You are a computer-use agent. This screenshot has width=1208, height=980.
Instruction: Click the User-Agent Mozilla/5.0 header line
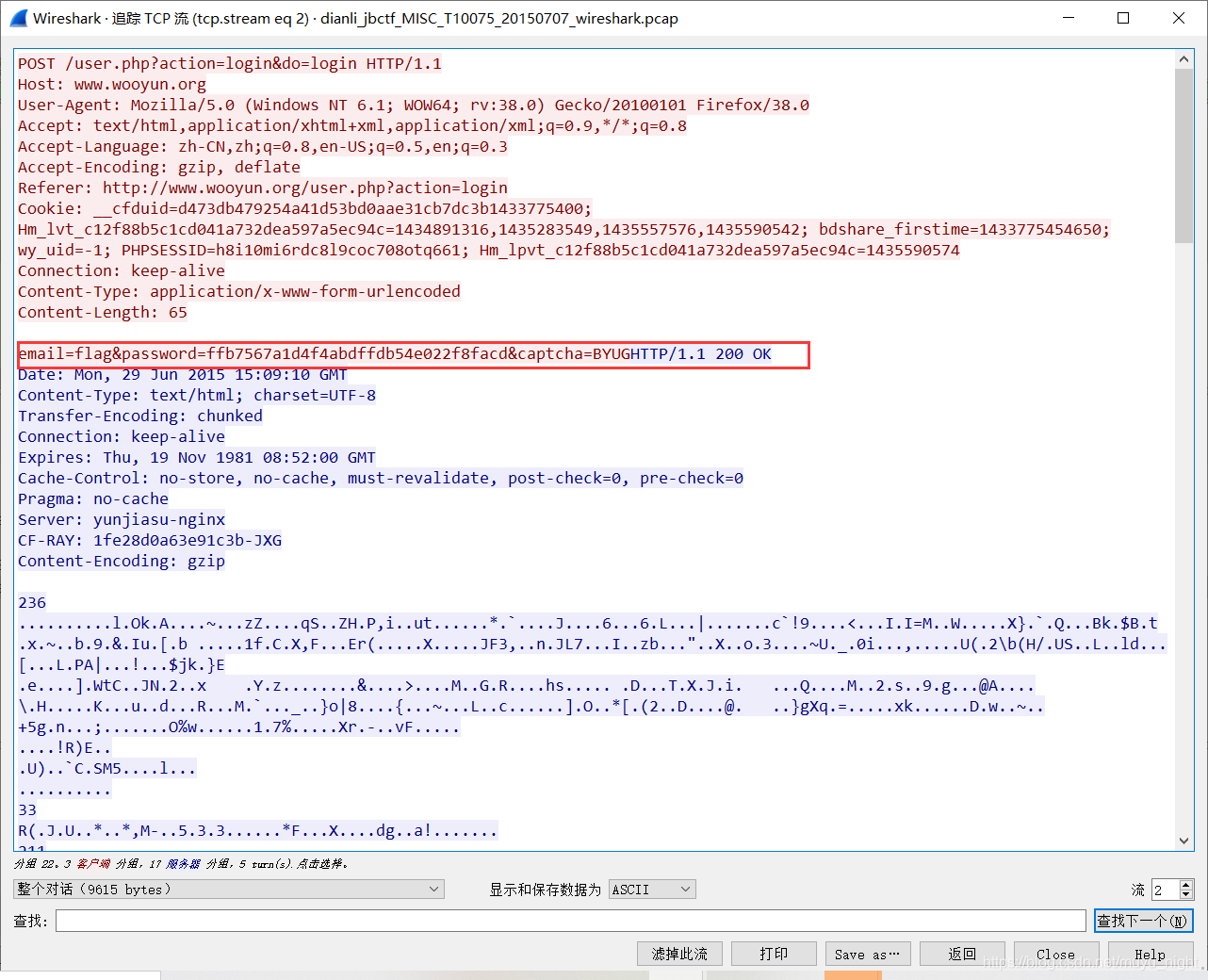pyautogui.click(x=414, y=105)
